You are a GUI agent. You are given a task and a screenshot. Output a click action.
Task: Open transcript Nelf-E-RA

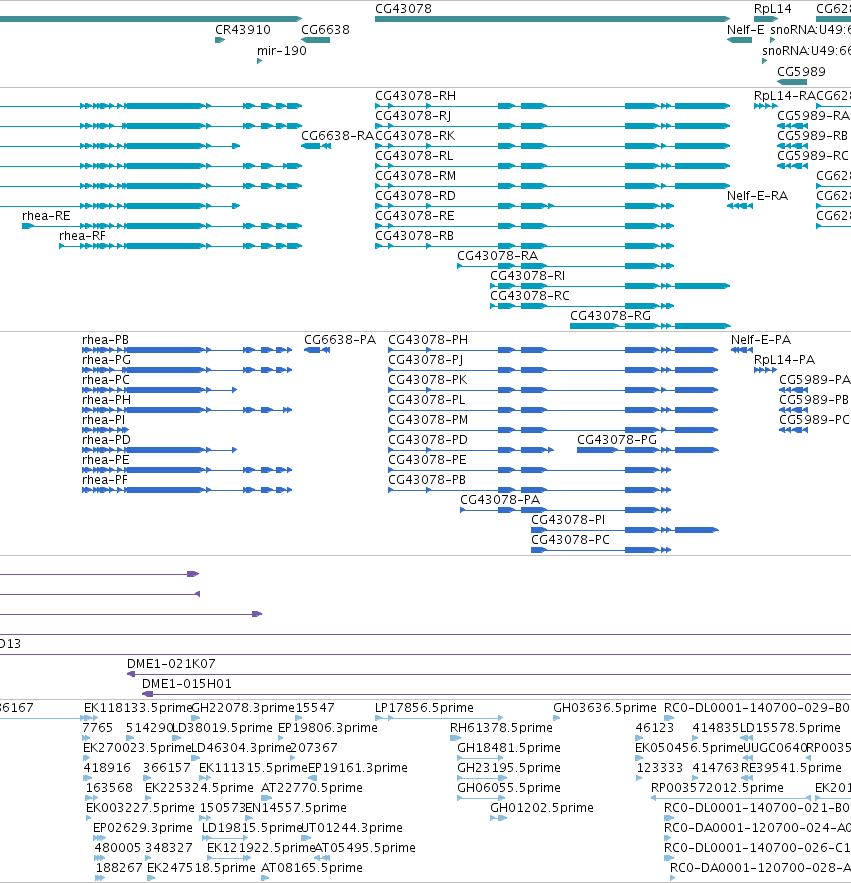[758, 196]
